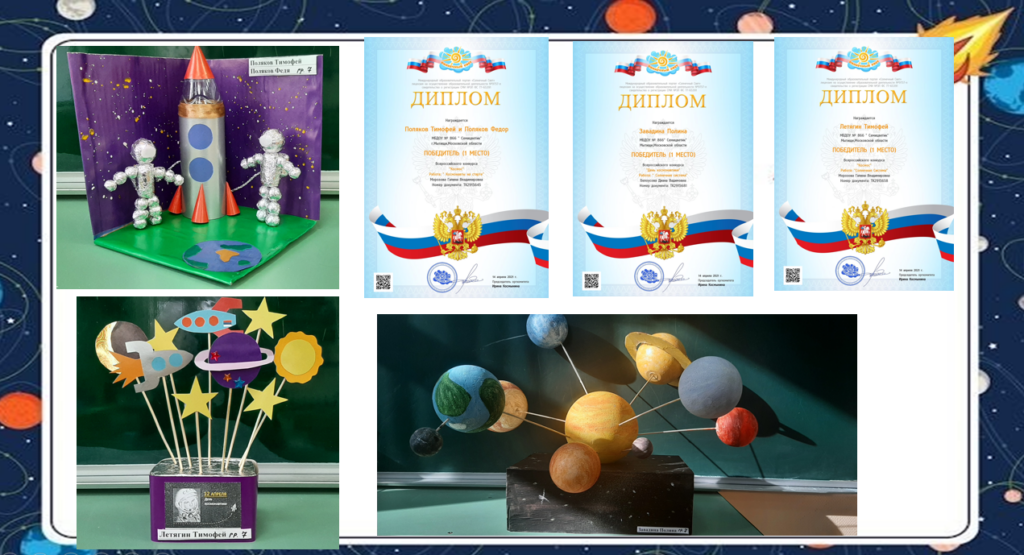The image size is (1024, 555).
Task: Click the coat of arms on the Летягин diploma
Action: [865, 227]
